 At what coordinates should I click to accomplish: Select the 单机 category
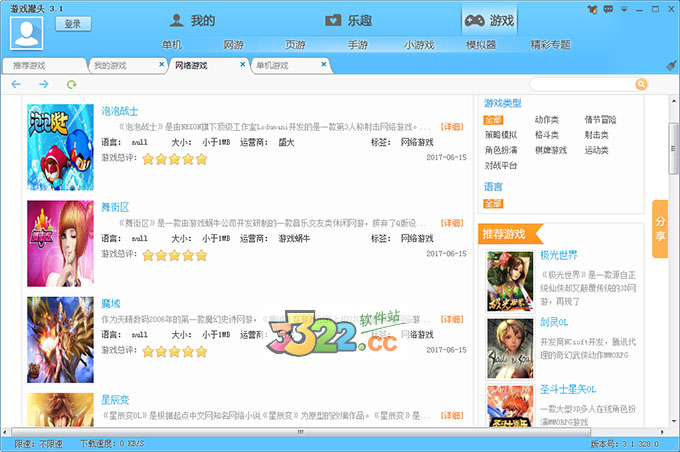[172, 45]
